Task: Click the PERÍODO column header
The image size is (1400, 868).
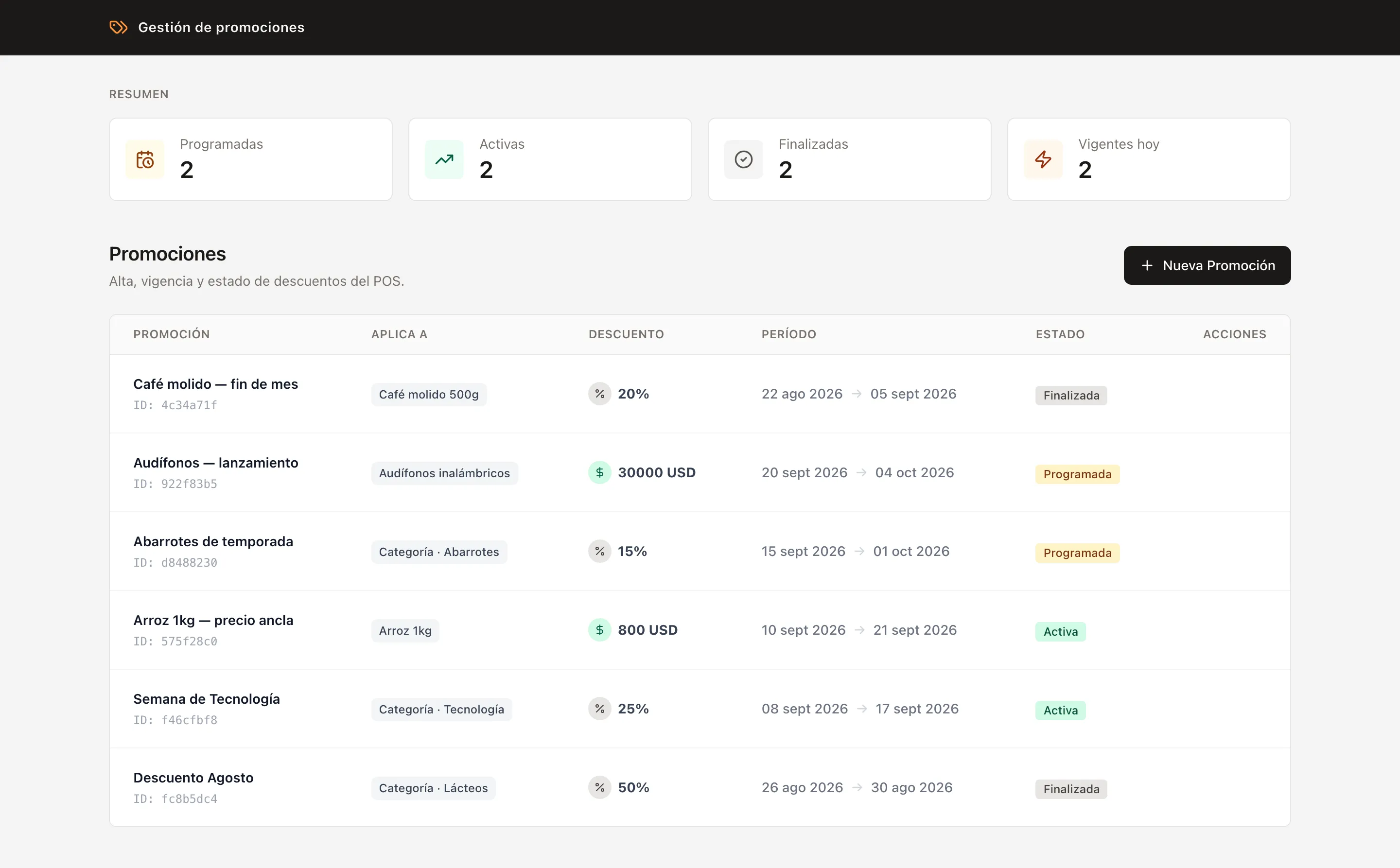Action: pyautogui.click(x=789, y=334)
